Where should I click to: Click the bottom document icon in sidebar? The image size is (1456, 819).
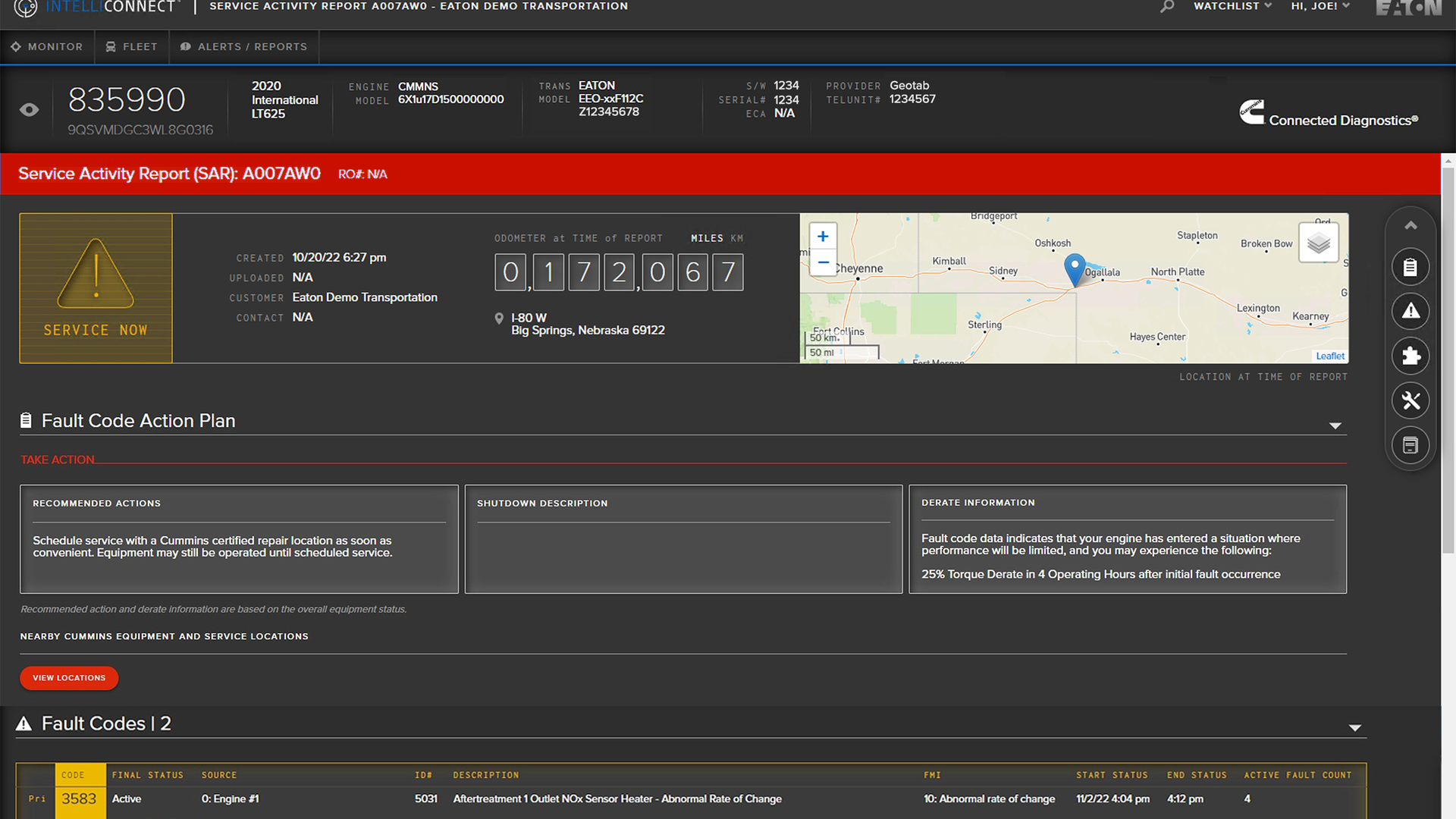coord(1410,445)
